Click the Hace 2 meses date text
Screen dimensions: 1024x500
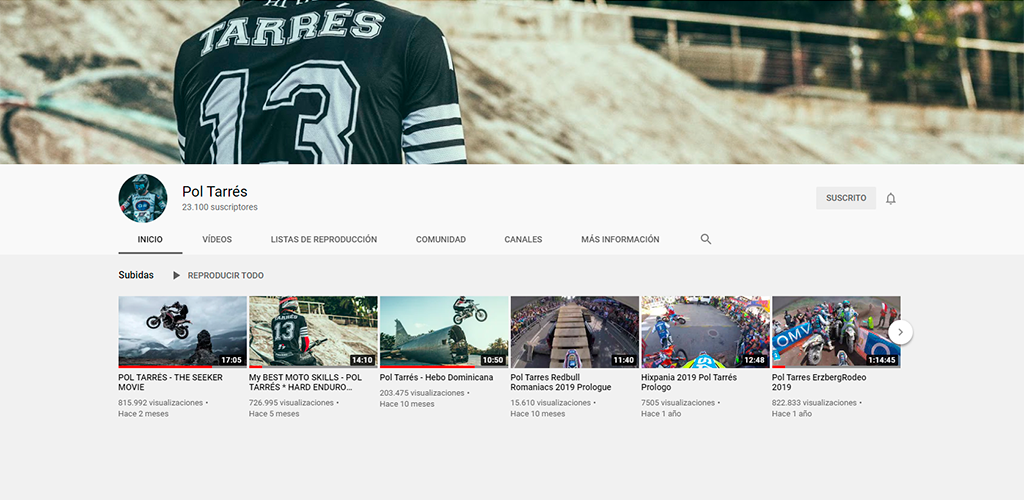click(143, 414)
